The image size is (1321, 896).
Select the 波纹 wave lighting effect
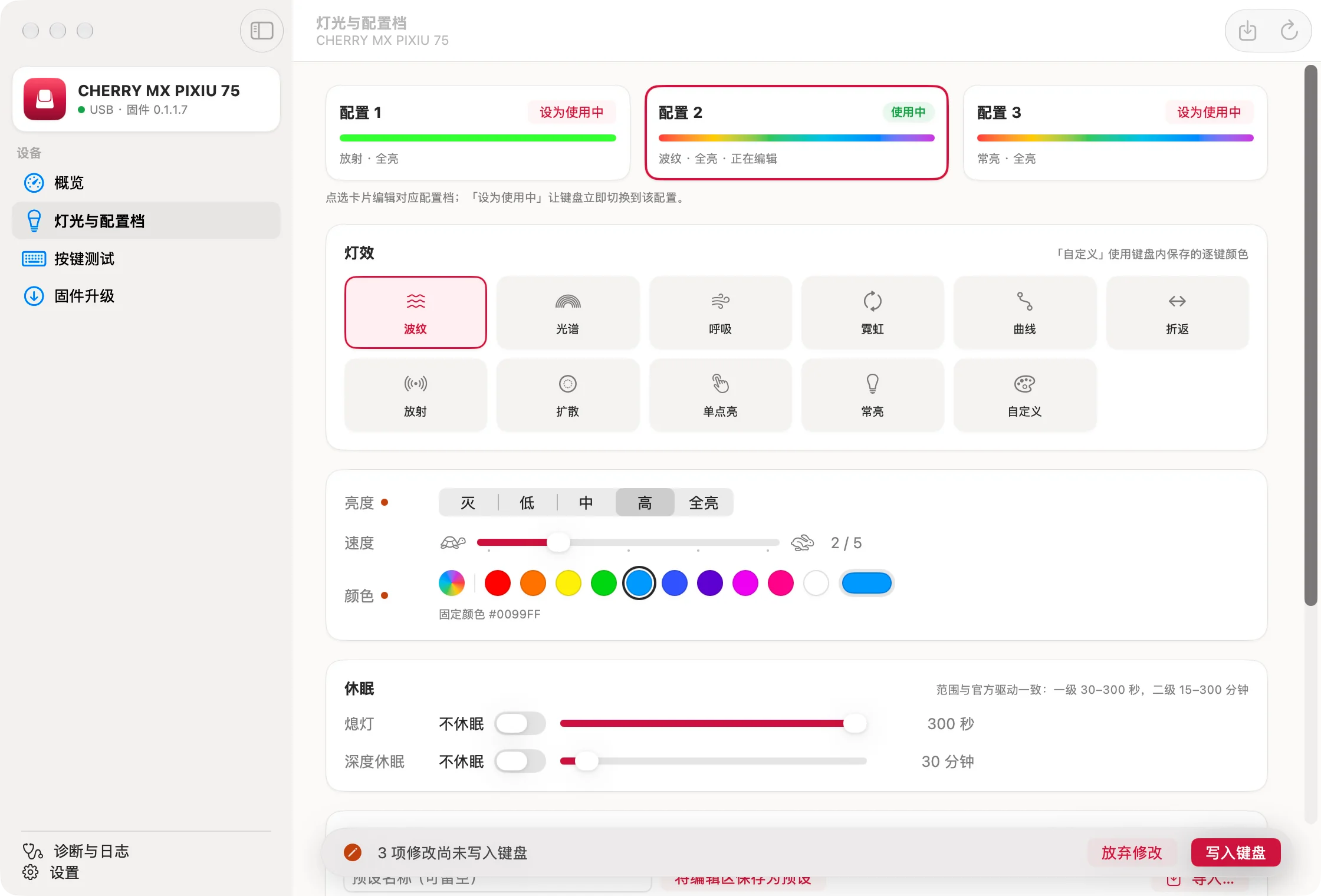click(x=416, y=312)
